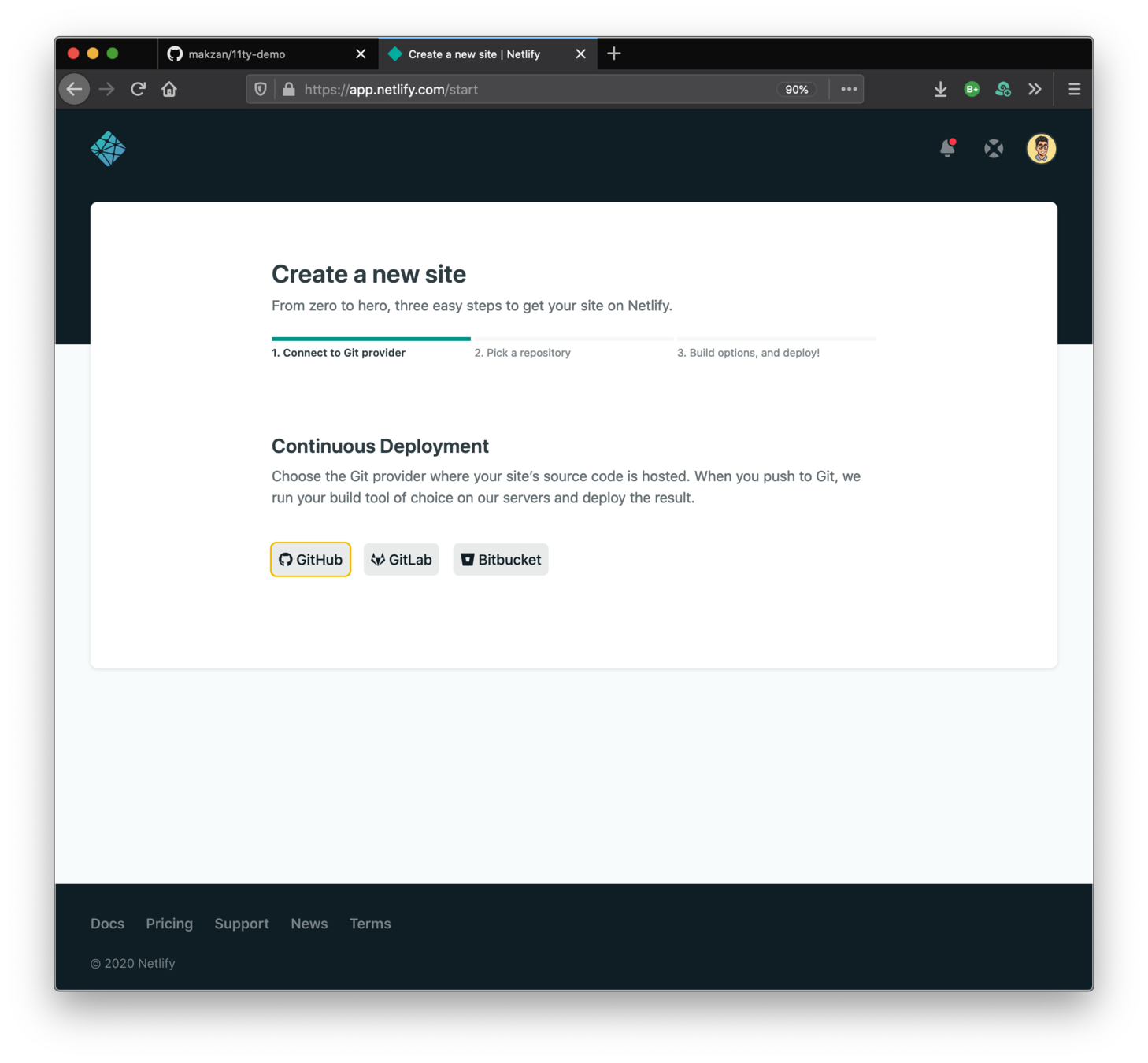This screenshot has height=1063, width=1148.
Task: Reset the 90% zoom indicator
Action: 796,89
